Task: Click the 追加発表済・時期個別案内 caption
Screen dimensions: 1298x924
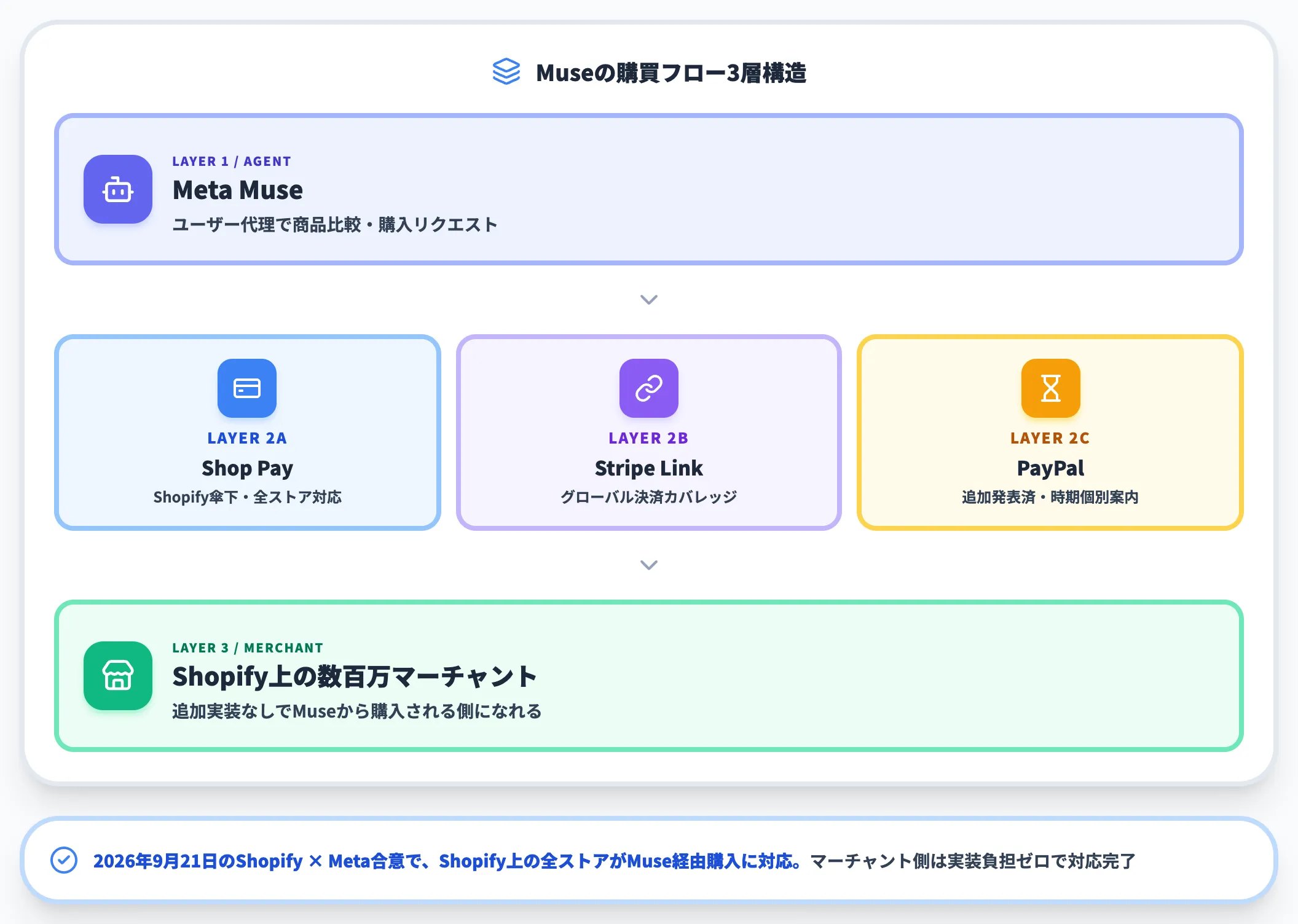Action: pyautogui.click(x=1050, y=497)
